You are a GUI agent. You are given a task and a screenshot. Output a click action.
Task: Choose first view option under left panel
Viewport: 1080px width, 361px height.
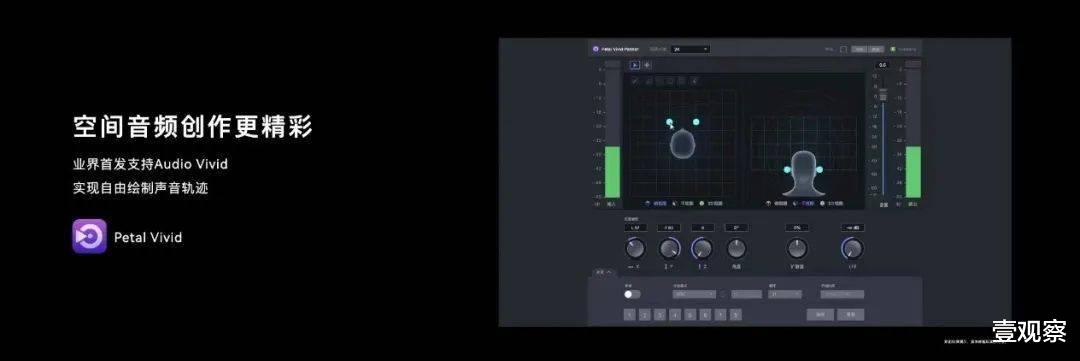pos(656,203)
